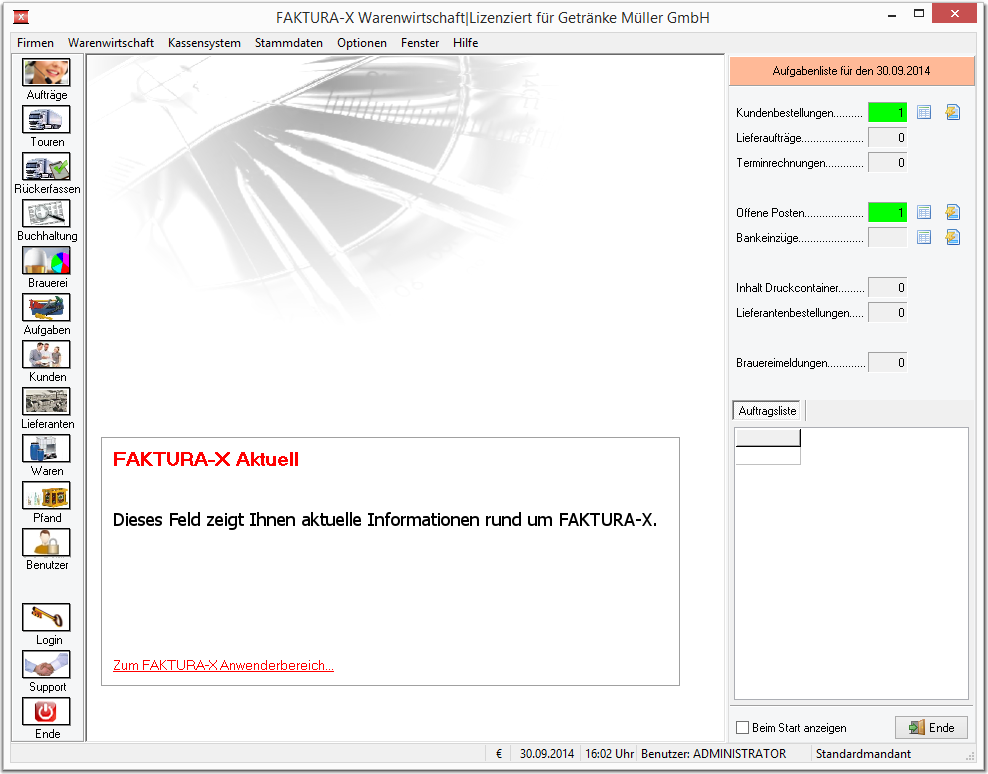Open the Aufgaben icon
This screenshot has height=774, width=988.
pos(46,308)
